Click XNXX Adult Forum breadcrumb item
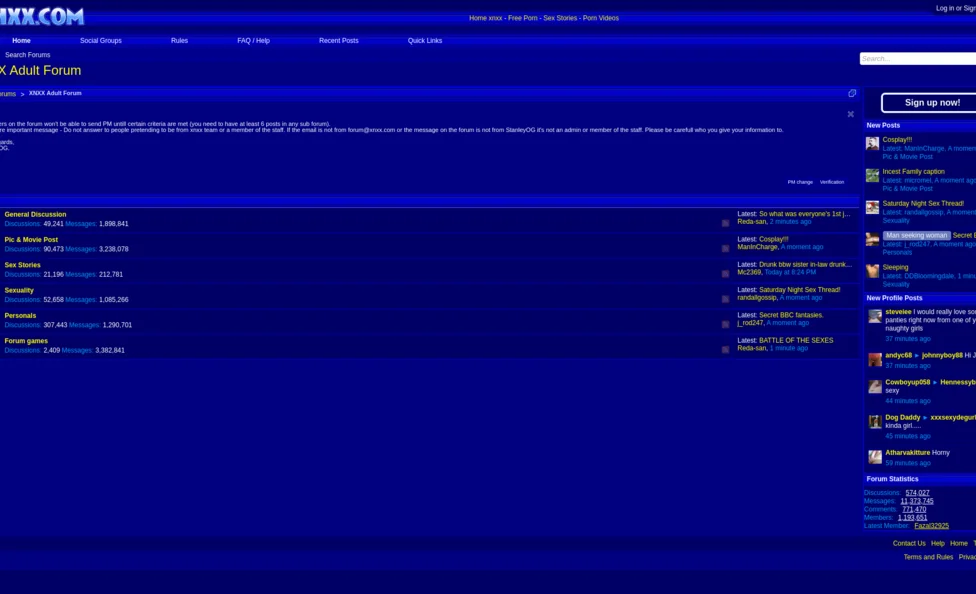Image resolution: width=976 pixels, height=594 pixels. point(55,93)
